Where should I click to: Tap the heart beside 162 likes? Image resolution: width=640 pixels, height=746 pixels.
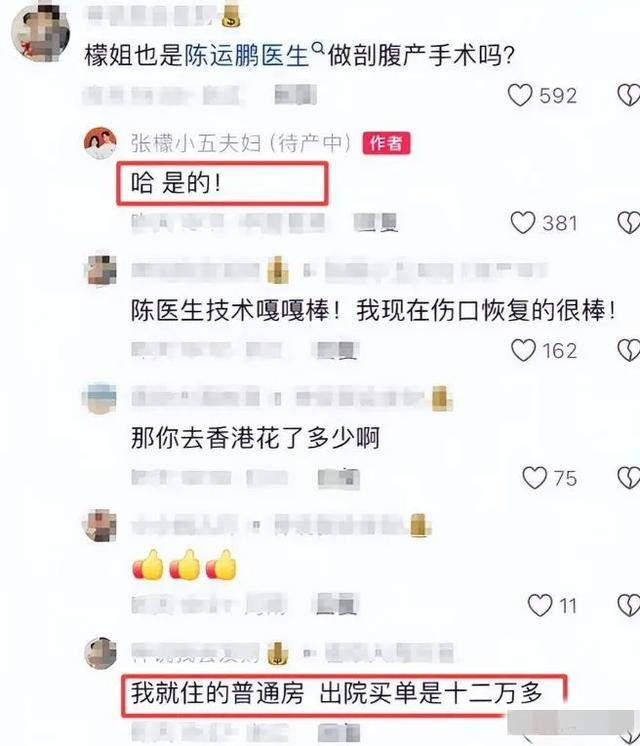(x=523, y=350)
